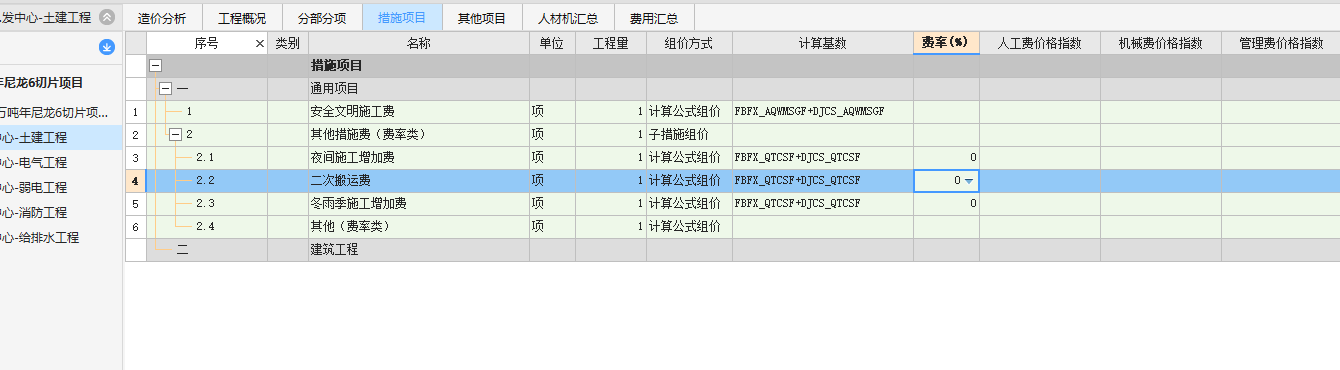Click the 单位 column header
The width and height of the screenshot is (1340, 370).
552,43
